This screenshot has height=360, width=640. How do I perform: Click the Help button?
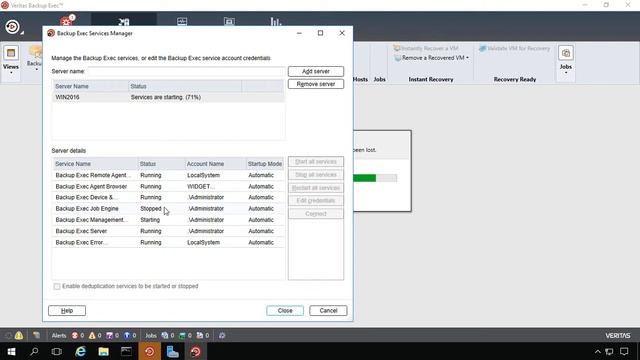click(x=67, y=311)
